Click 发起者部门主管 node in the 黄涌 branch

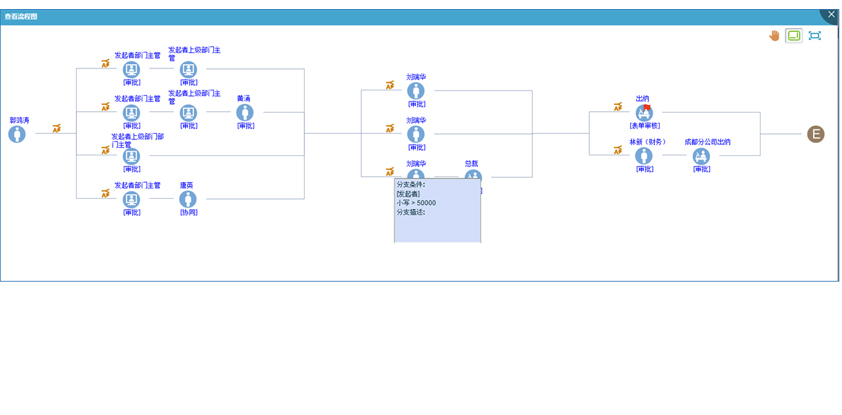click(x=131, y=113)
